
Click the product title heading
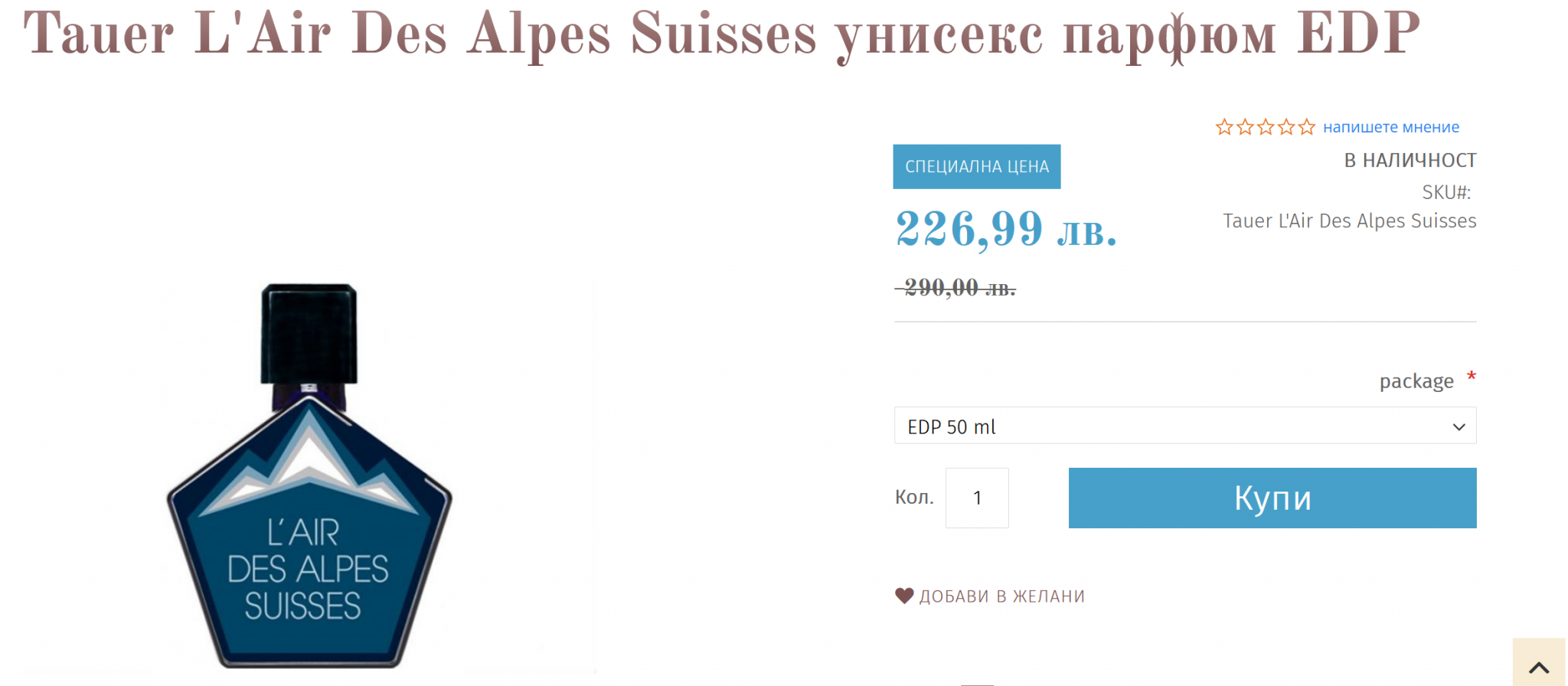(x=721, y=34)
